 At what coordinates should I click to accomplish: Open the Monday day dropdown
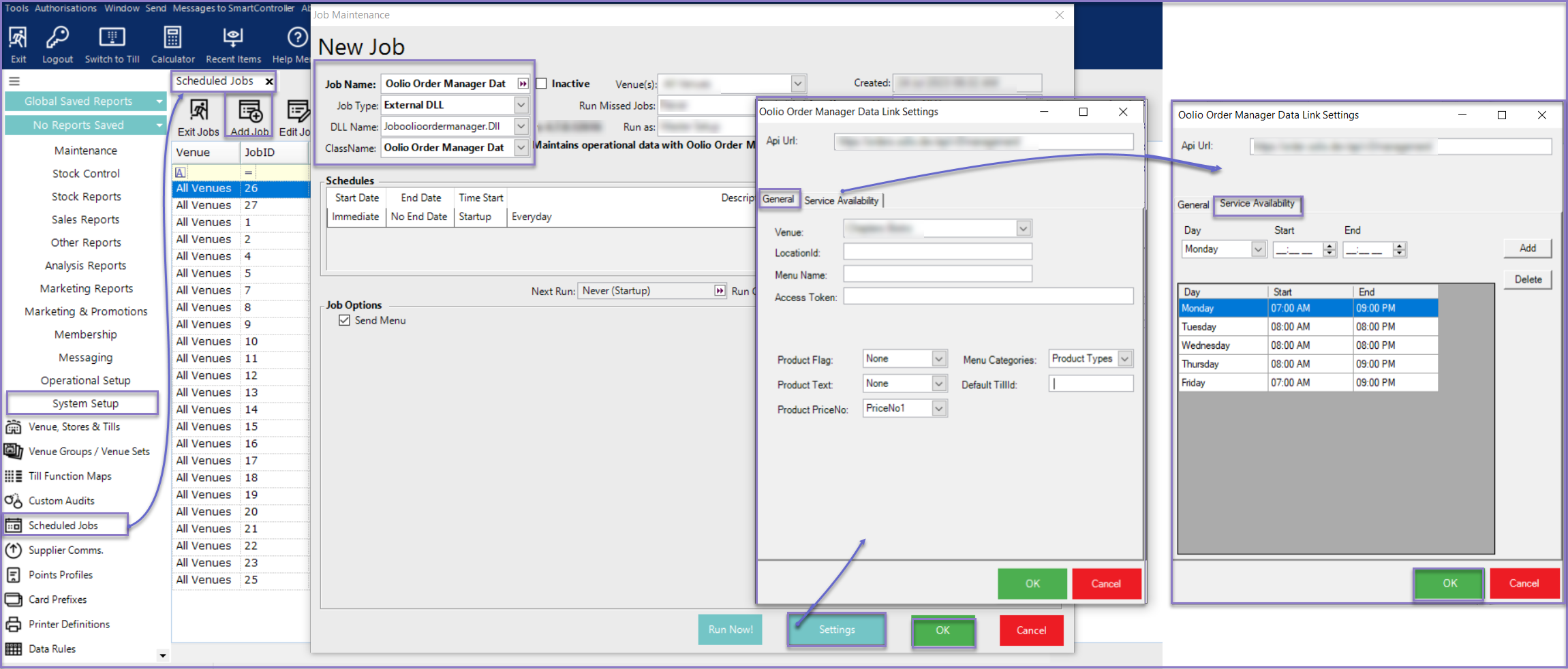click(x=1258, y=249)
